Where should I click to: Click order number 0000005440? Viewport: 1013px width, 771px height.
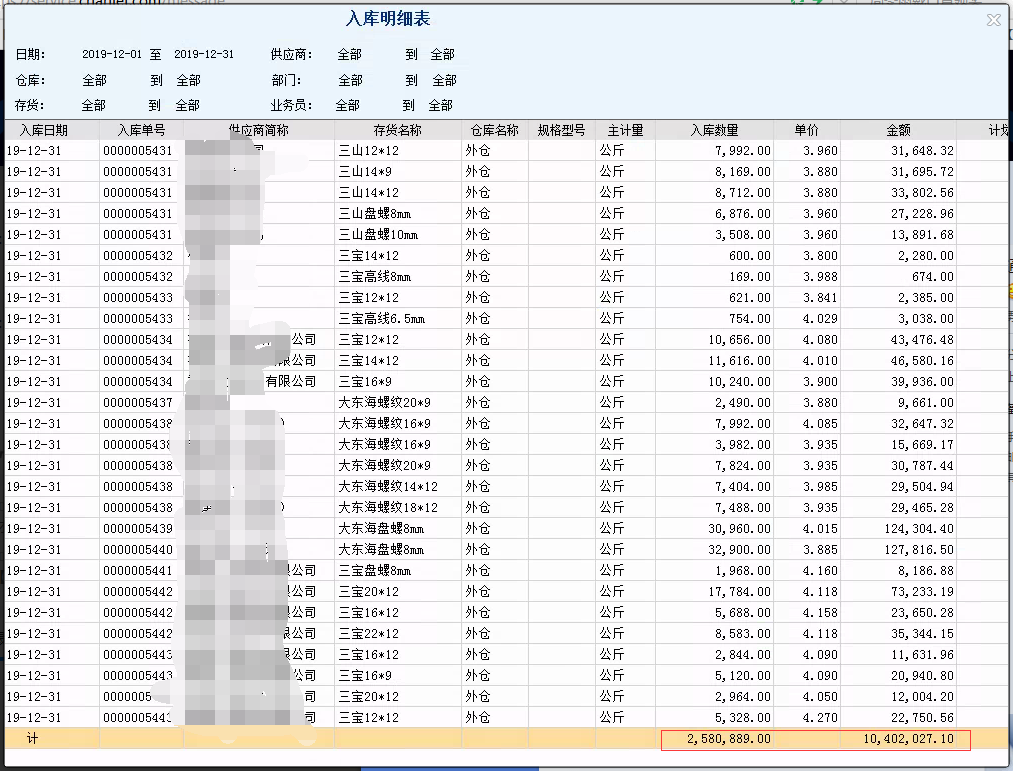coord(138,550)
